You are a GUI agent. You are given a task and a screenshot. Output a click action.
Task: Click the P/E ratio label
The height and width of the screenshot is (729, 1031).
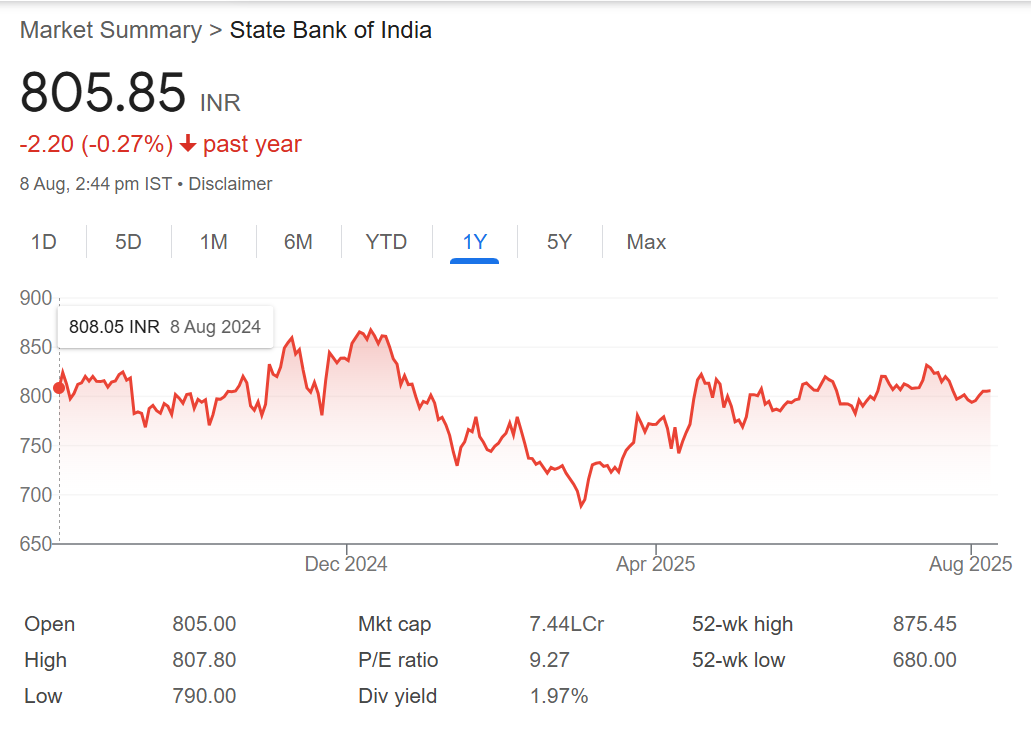[x=398, y=660]
